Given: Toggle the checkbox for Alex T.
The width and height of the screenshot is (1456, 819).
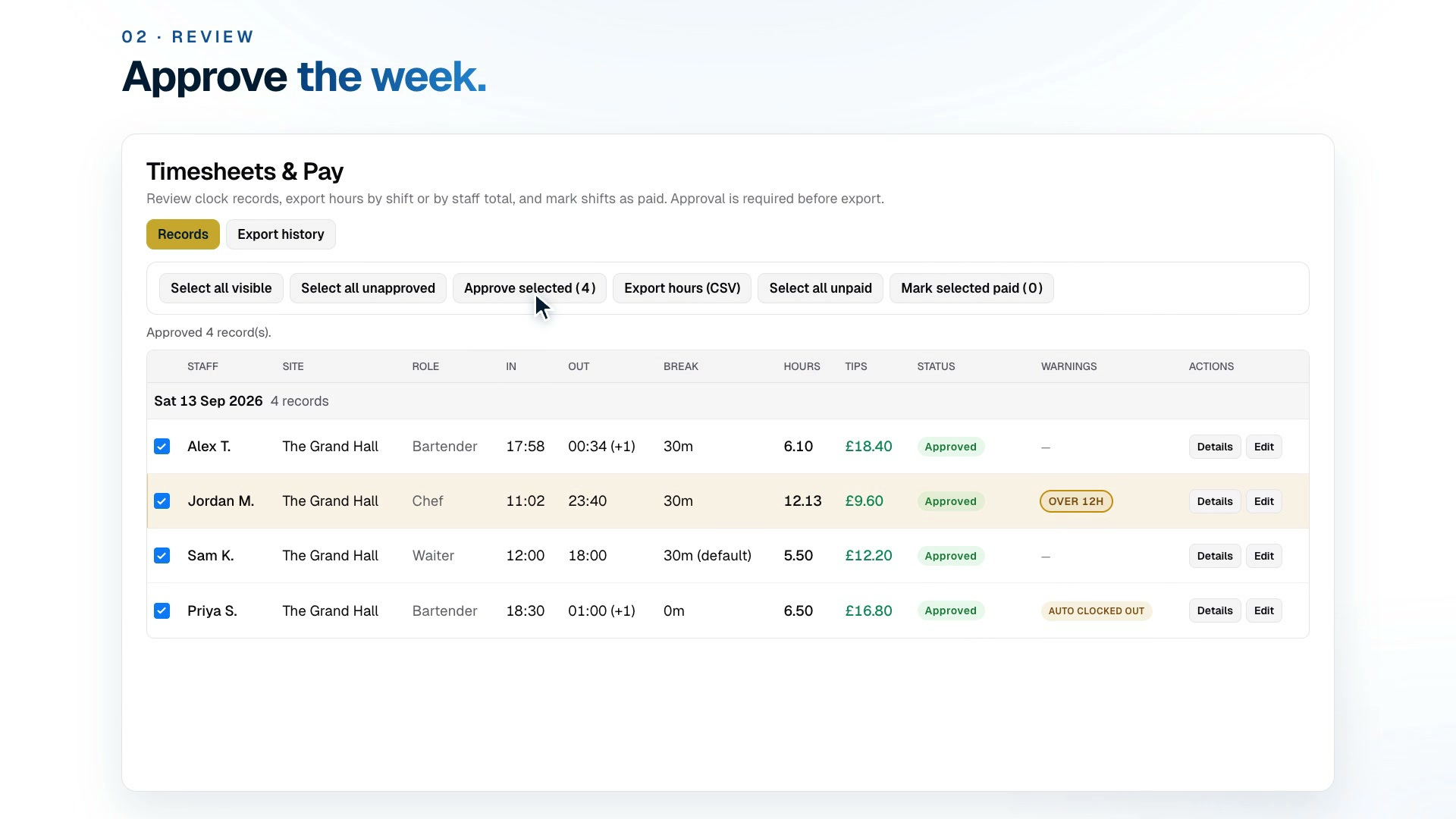Looking at the screenshot, I should click(x=162, y=447).
